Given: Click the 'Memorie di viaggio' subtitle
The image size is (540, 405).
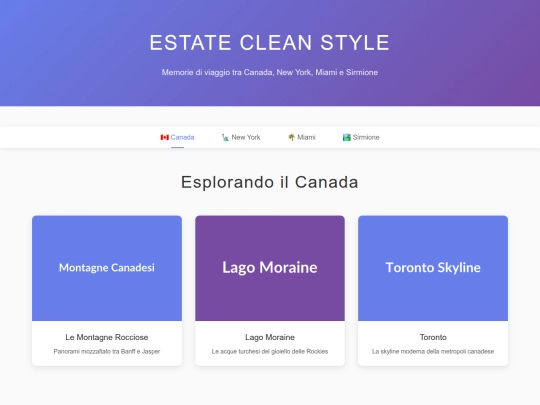Looking at the screenshot, I should (x=270, y=72).
